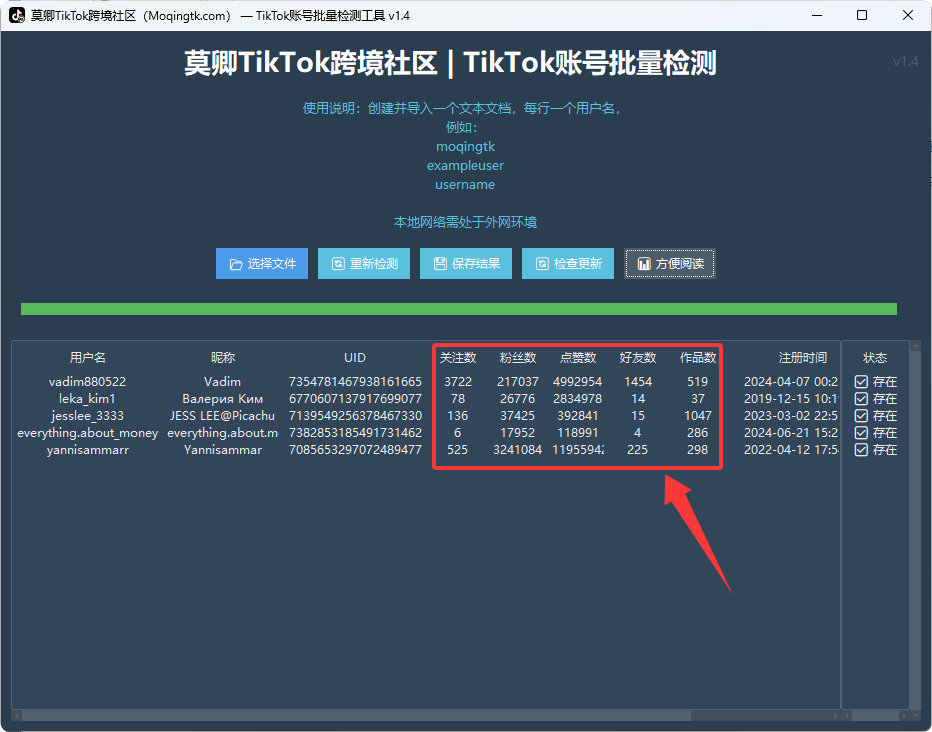Click the green progress bar
The width and height of the screenshot is (932, 732).
[x=458, y=310]
